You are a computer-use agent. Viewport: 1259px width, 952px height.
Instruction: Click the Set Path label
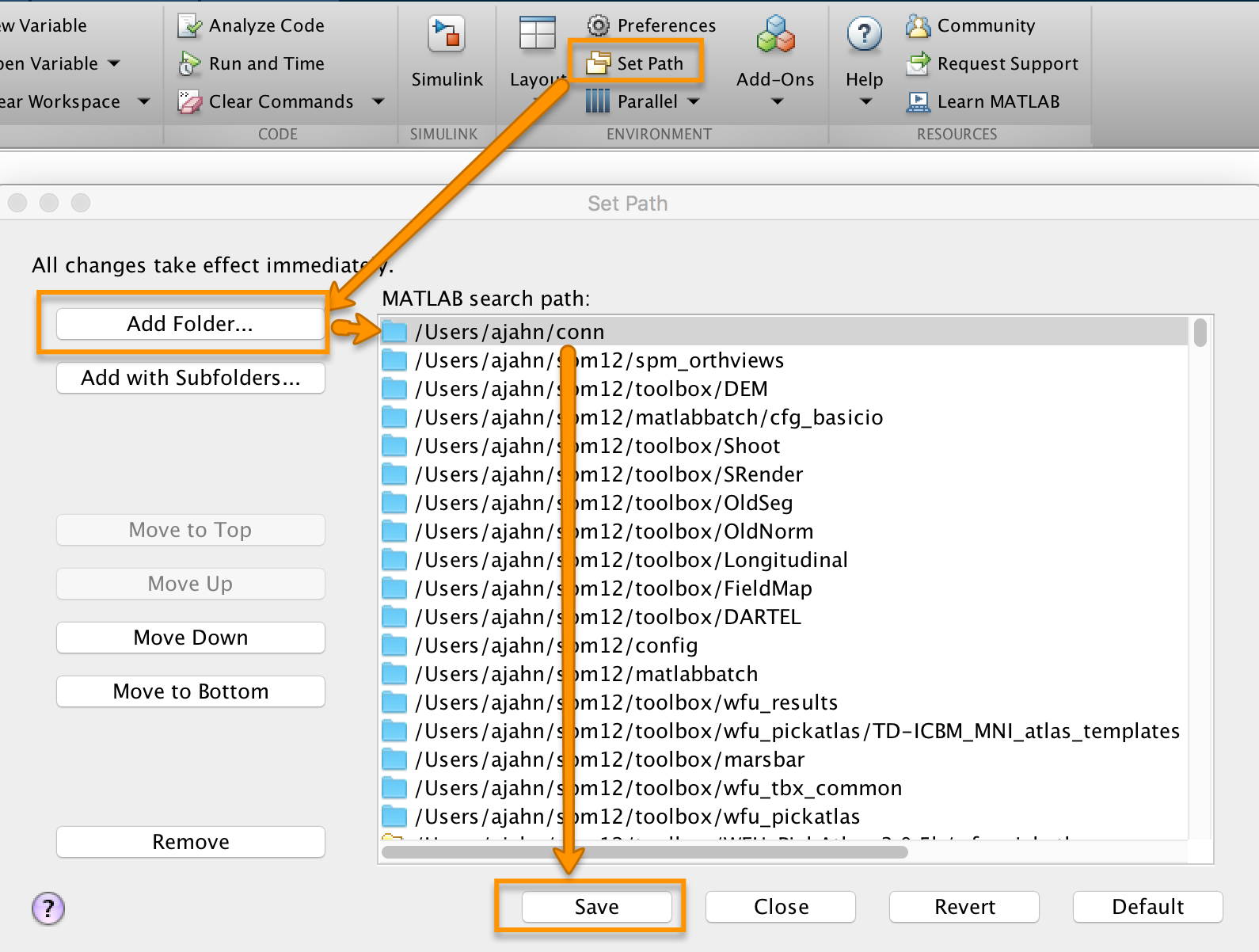pyautogui.click(x=650, y=63)
